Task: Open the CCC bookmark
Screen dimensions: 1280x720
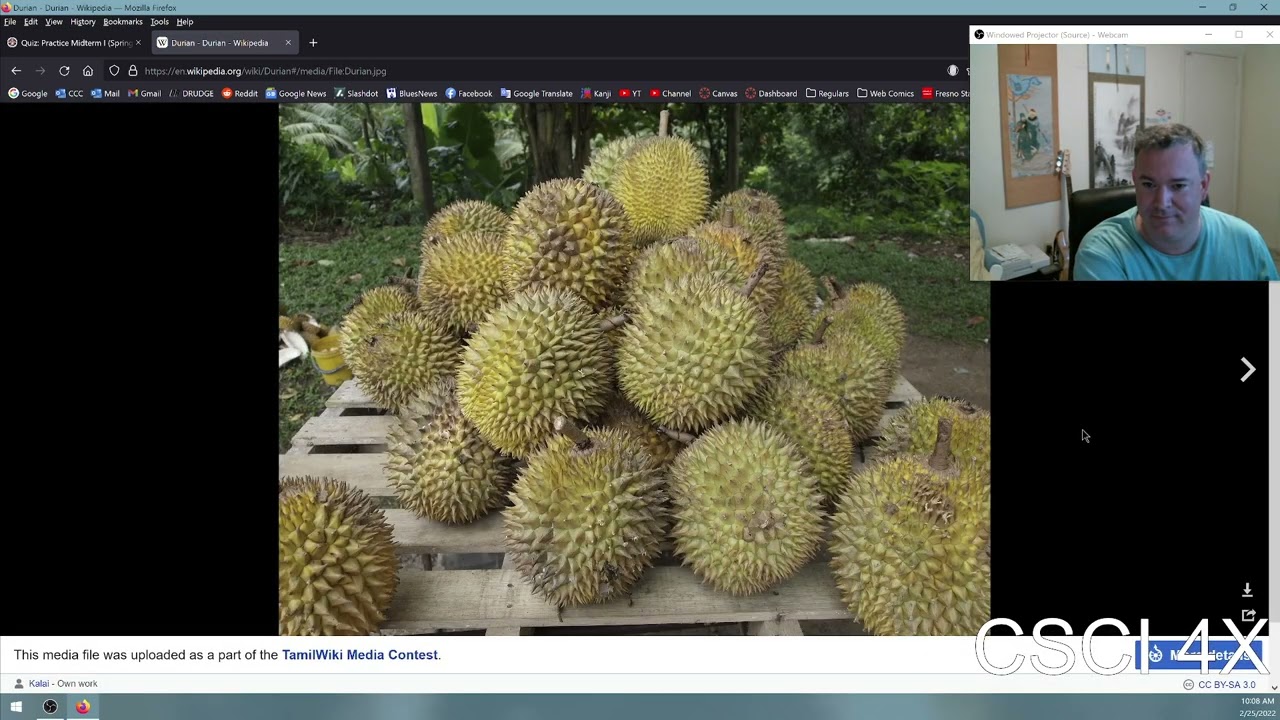Action: [69, 94]
